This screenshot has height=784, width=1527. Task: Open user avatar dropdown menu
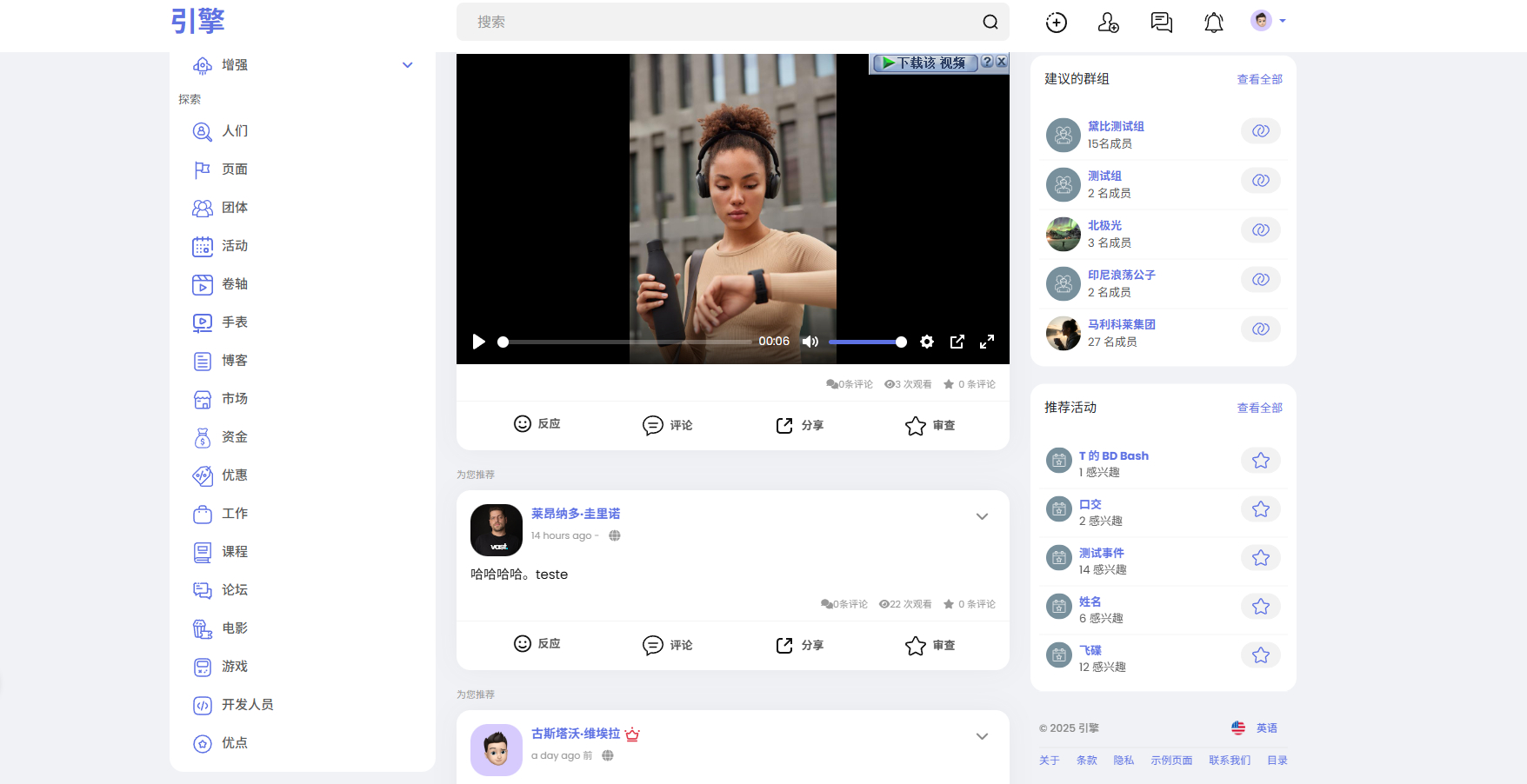pos(1268,21)
